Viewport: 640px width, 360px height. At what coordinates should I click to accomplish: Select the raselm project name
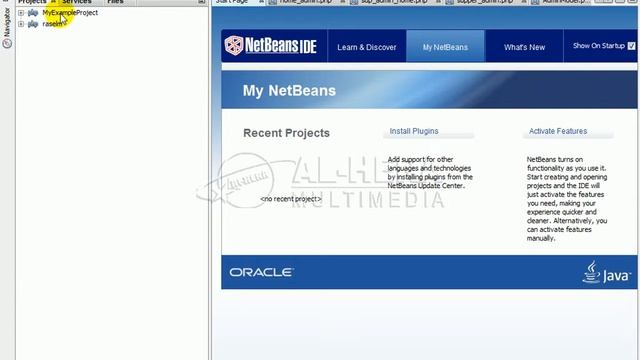click(x=53, y=24)
